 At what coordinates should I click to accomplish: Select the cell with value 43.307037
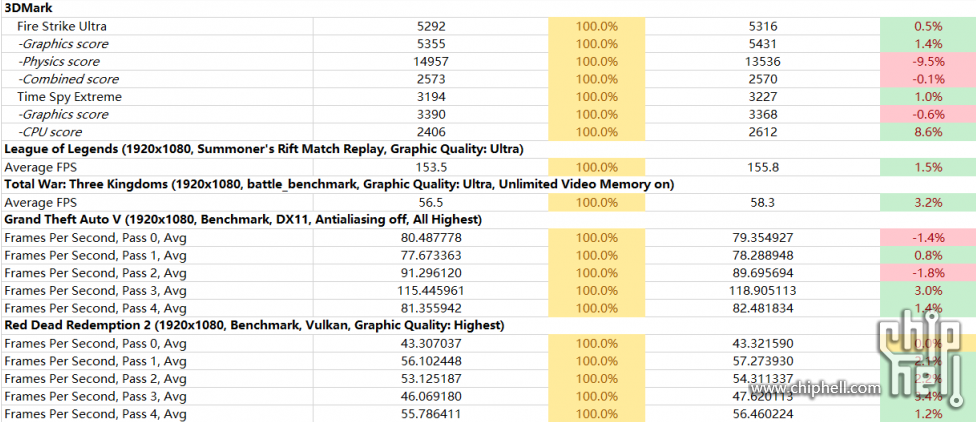(431, 344)
